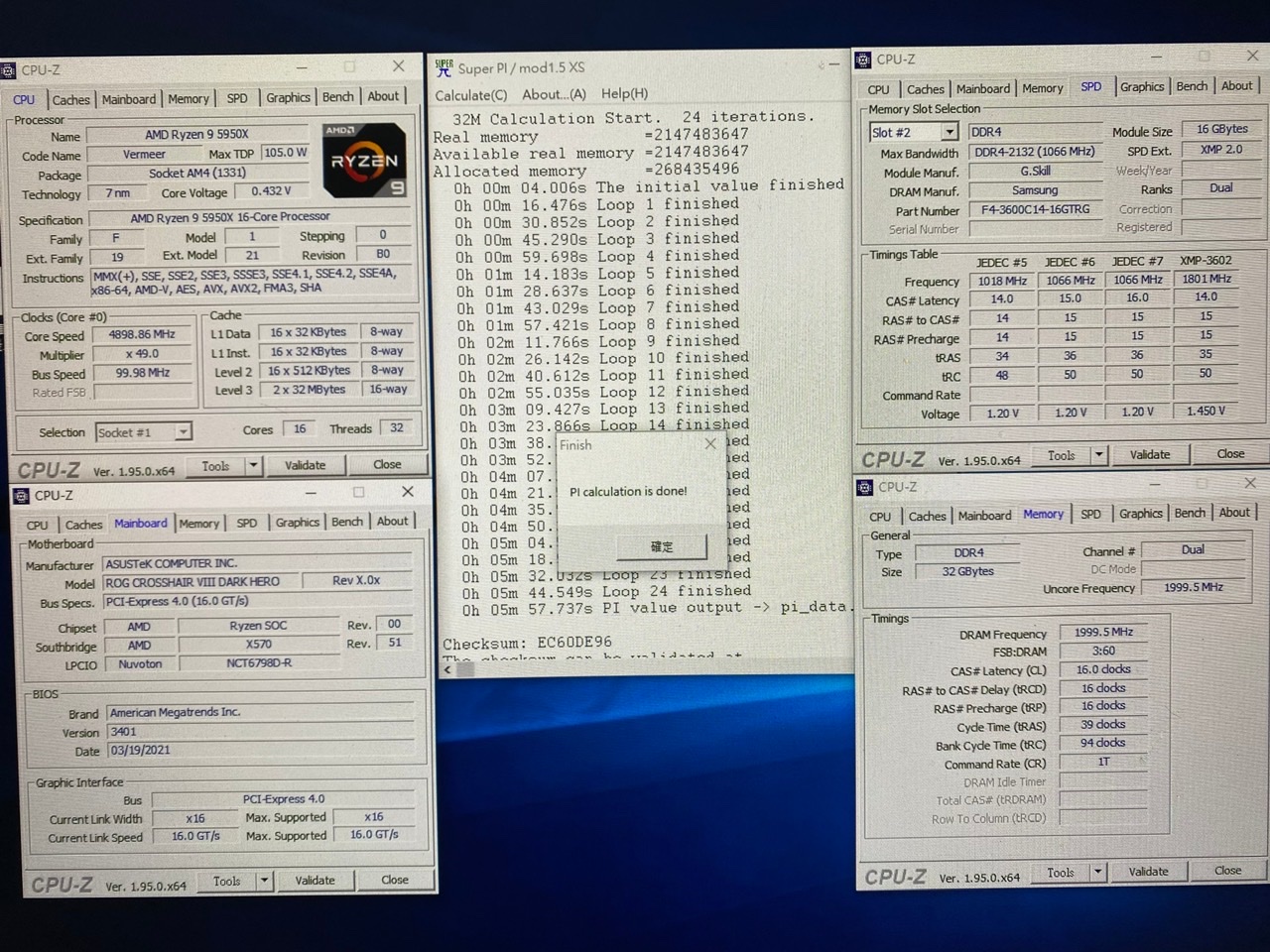Click Close button in Mainboard window
The width and height of the screenshot is (1270, 952).
pyautogui.click(x=395, y=880)
